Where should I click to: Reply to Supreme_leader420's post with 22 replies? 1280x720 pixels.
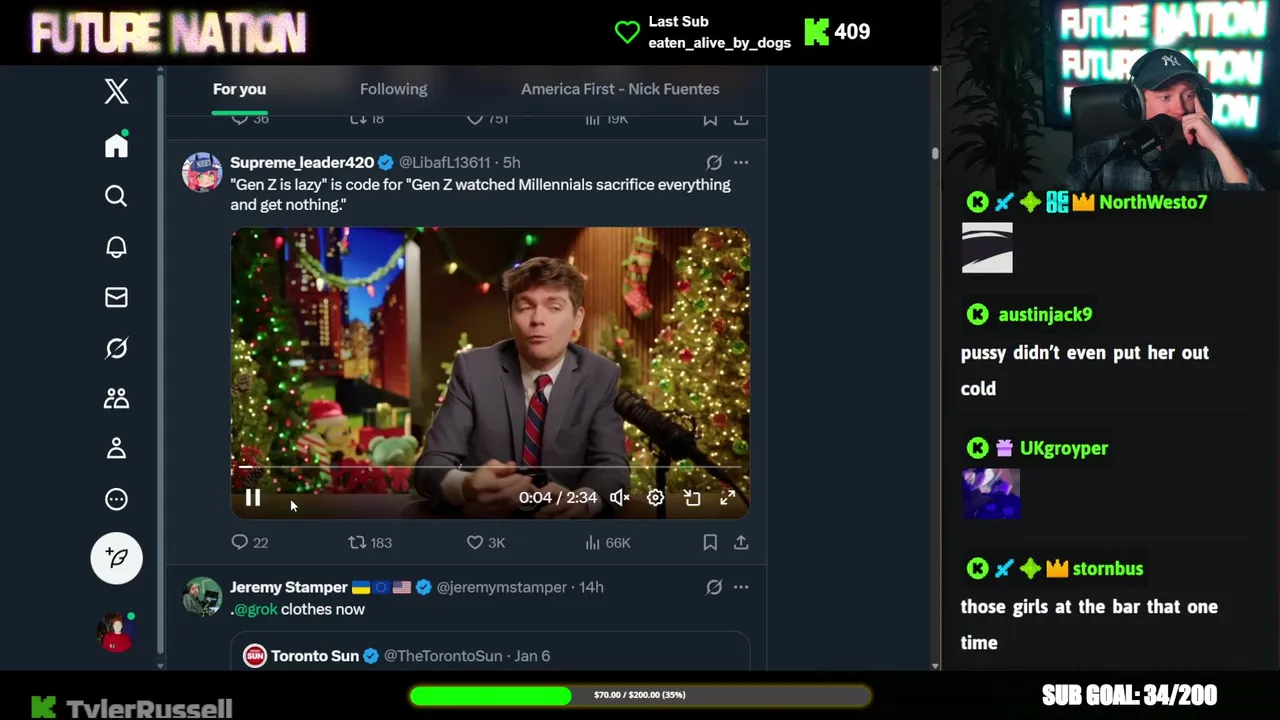coord(250,542)
